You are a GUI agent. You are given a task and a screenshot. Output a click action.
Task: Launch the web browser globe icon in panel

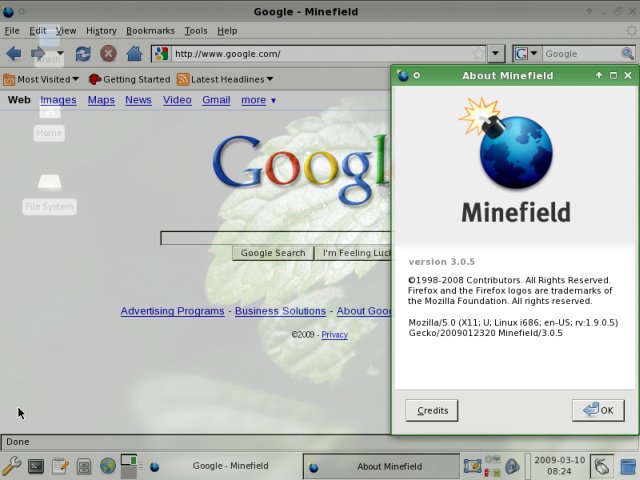point(108,466)
